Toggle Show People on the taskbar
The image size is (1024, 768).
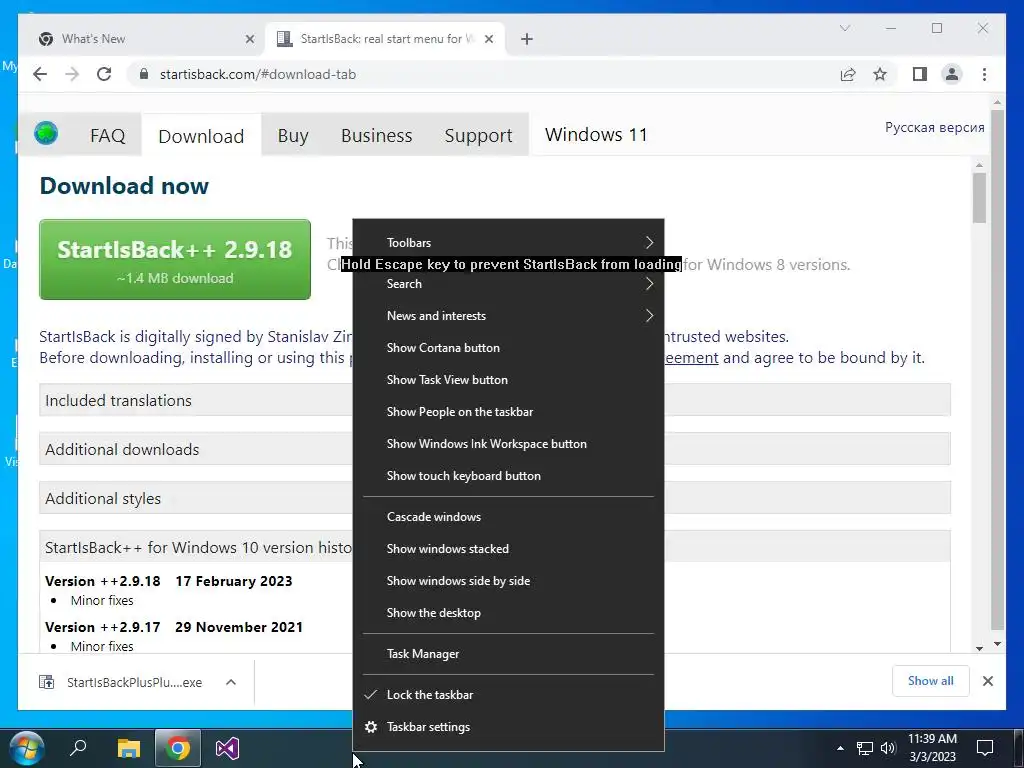tap(508, 412)
